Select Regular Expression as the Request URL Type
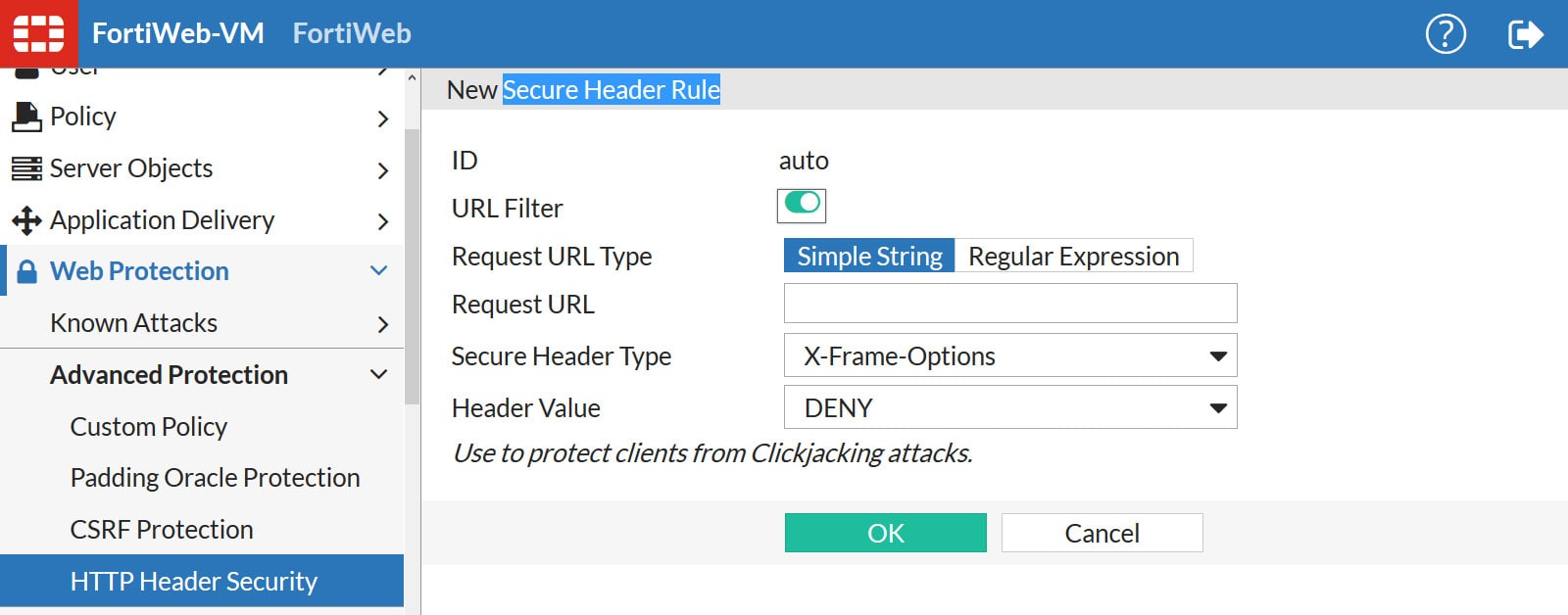This screenshot has width=1568, height=615. click(1073, 256)
